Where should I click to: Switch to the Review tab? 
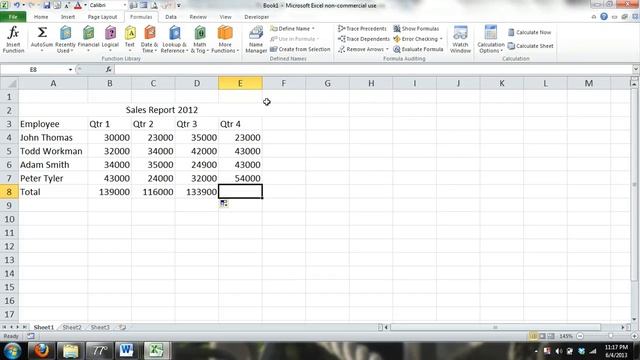(198, 17)
